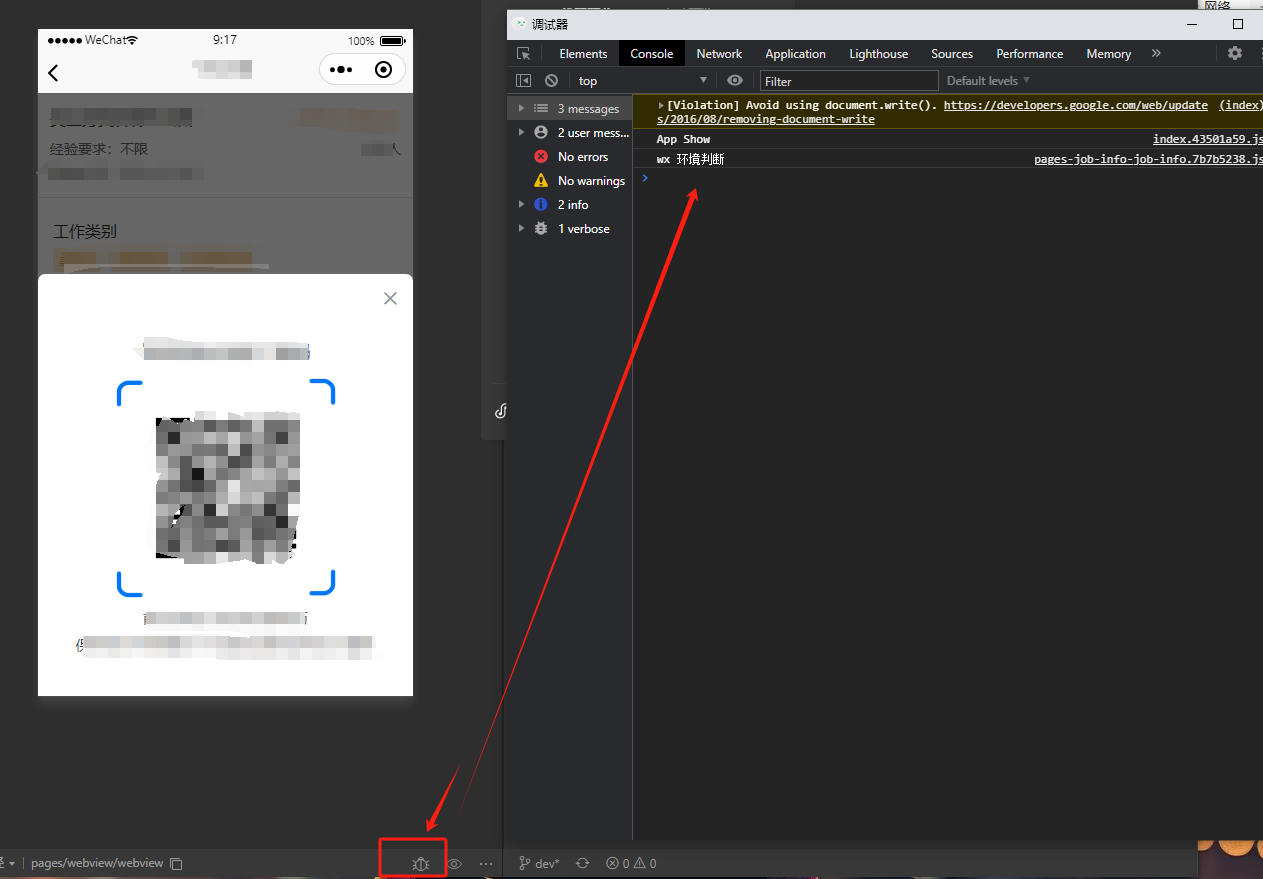Select the 1 verbose filter row
1263x879 pixels.
point(570,229)
